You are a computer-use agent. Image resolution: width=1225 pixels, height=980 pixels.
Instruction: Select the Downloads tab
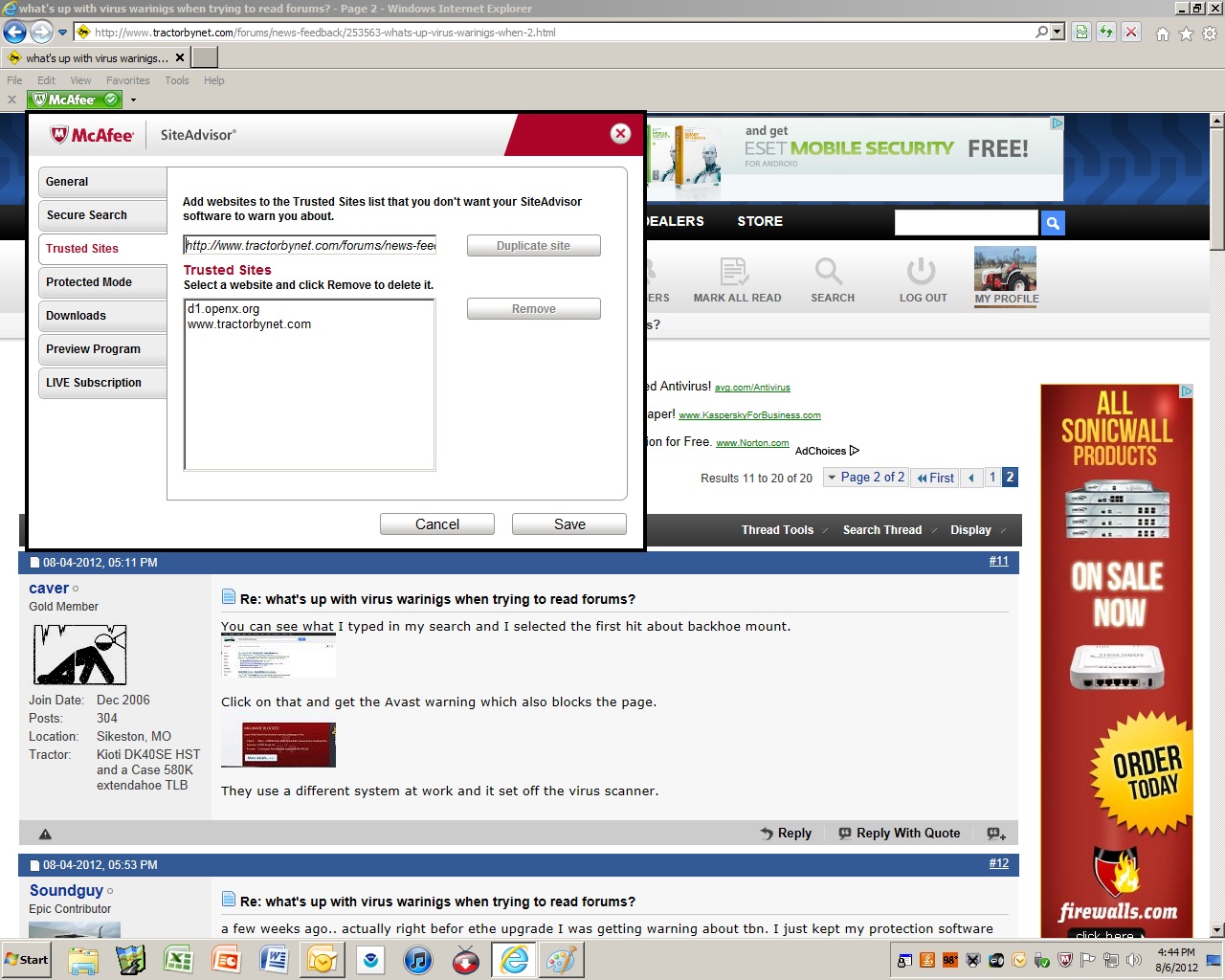pyautogui.click(x=103, y=316)
